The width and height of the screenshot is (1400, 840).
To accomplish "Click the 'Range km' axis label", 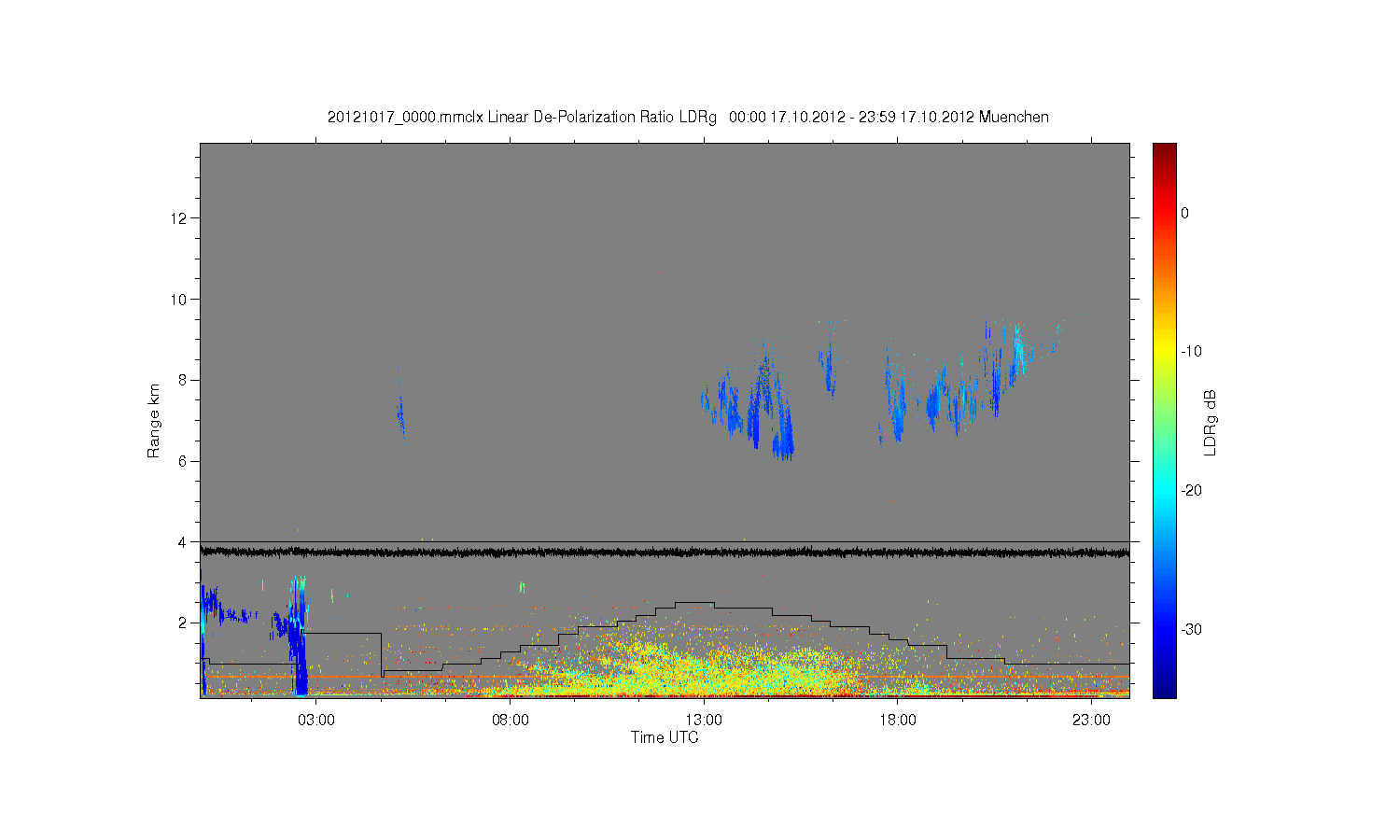I will [x=154, y=421].
